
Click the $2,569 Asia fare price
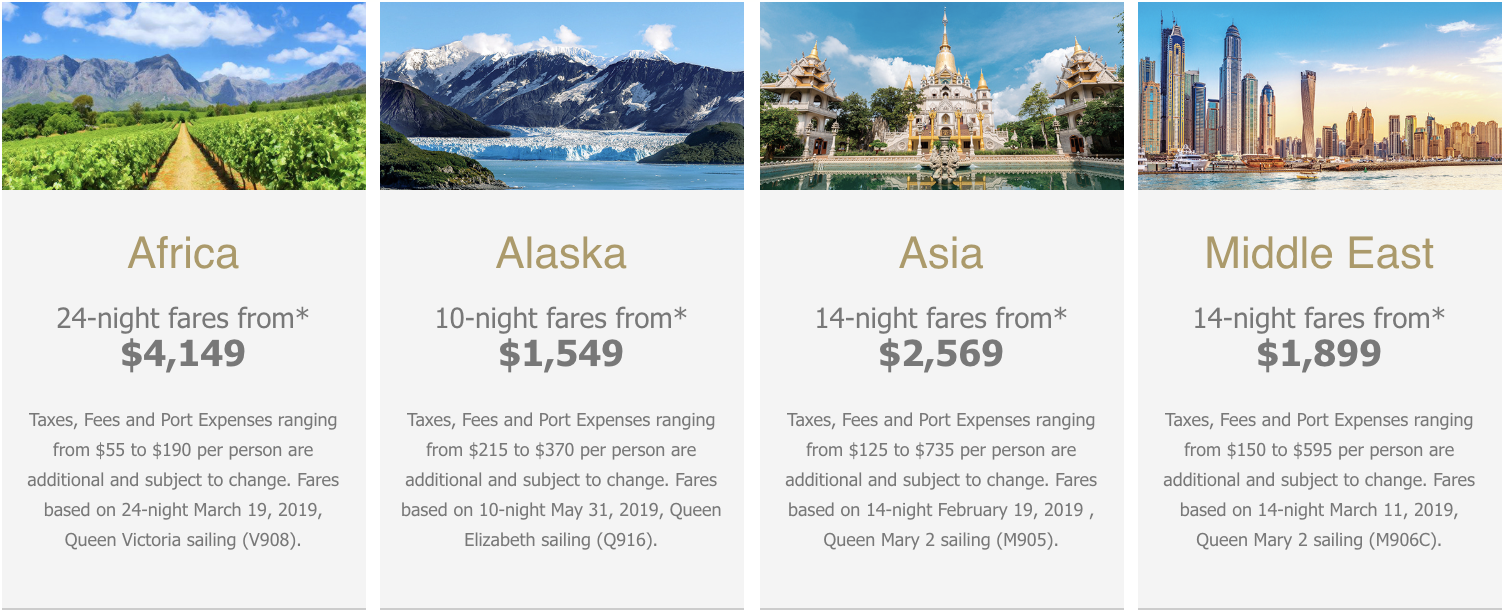[x=941, y=353]
